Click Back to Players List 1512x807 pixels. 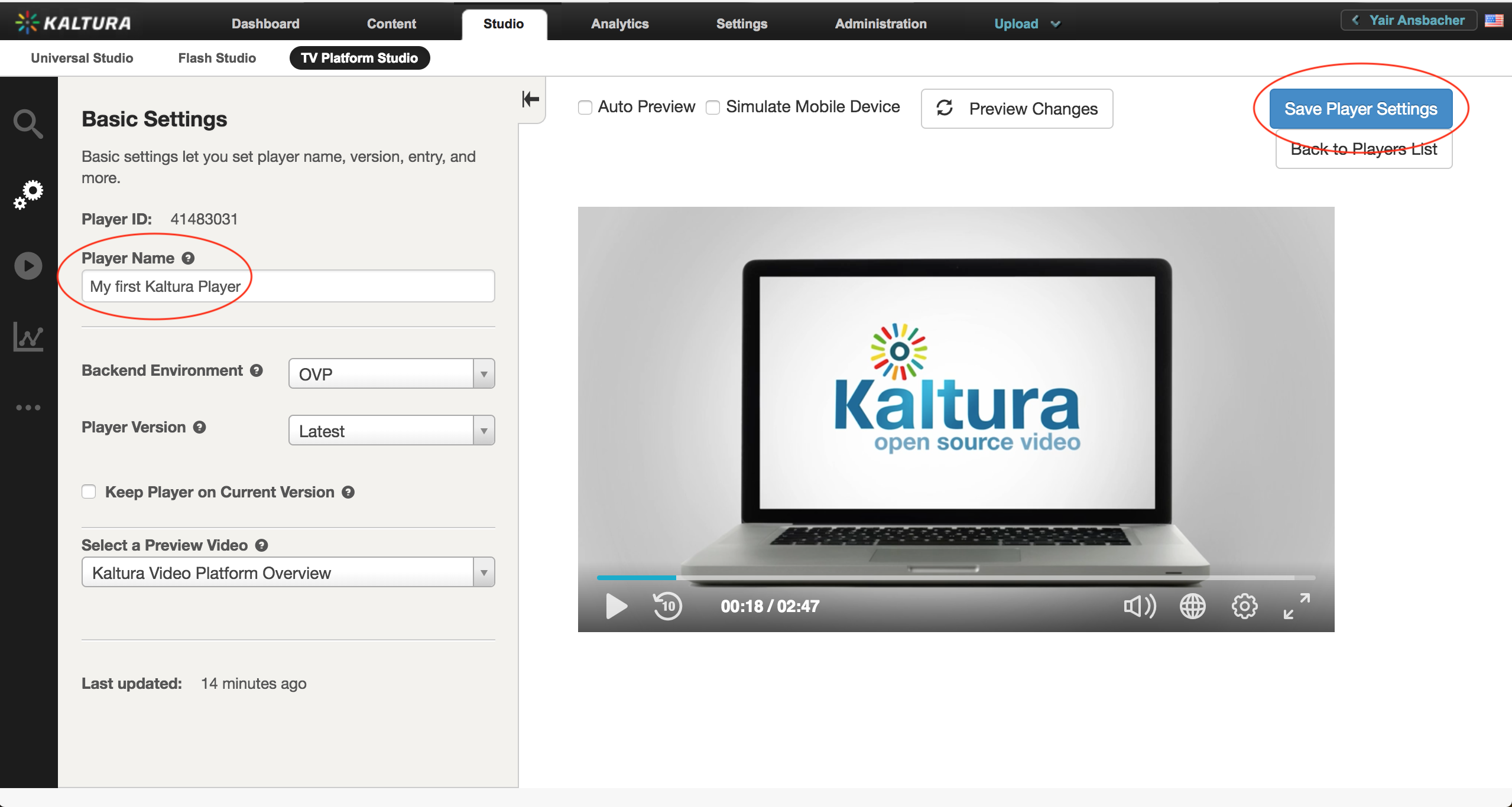pyautogui.click(x=1364, y=149)
